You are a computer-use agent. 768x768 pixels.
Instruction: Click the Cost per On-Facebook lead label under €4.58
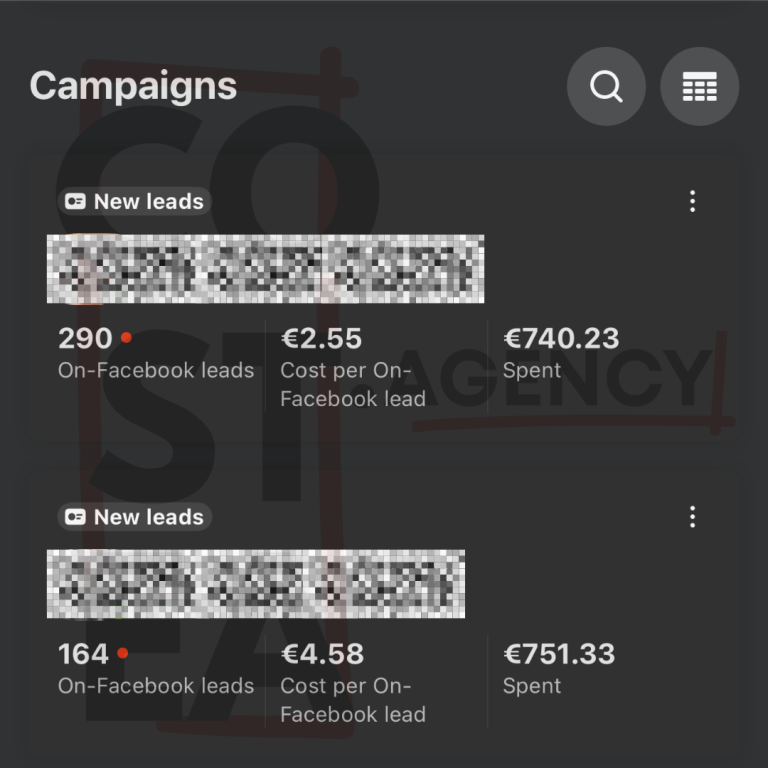pyautogui.click(x=352, y=700)
